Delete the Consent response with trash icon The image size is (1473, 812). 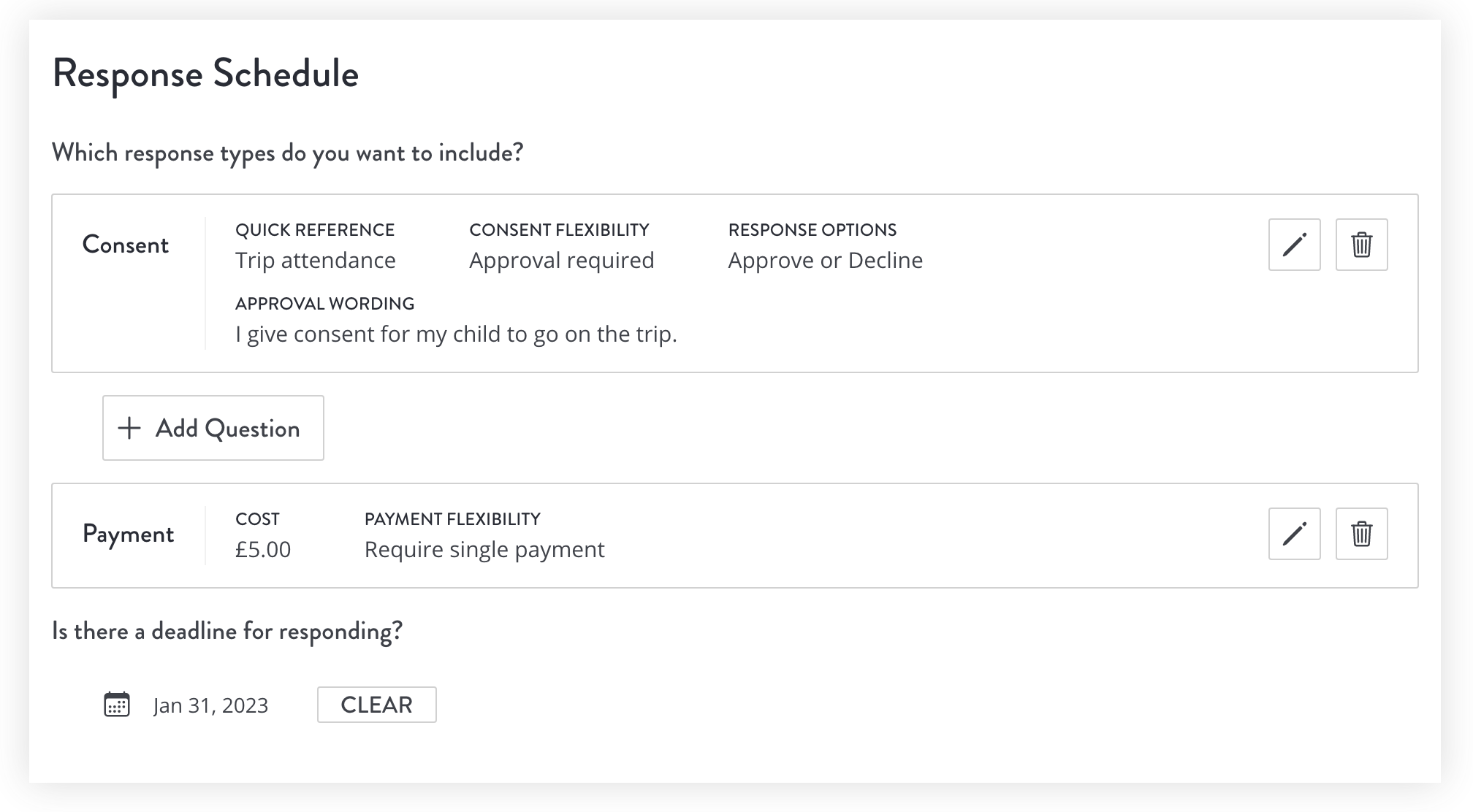click(x=1361, y=245)
